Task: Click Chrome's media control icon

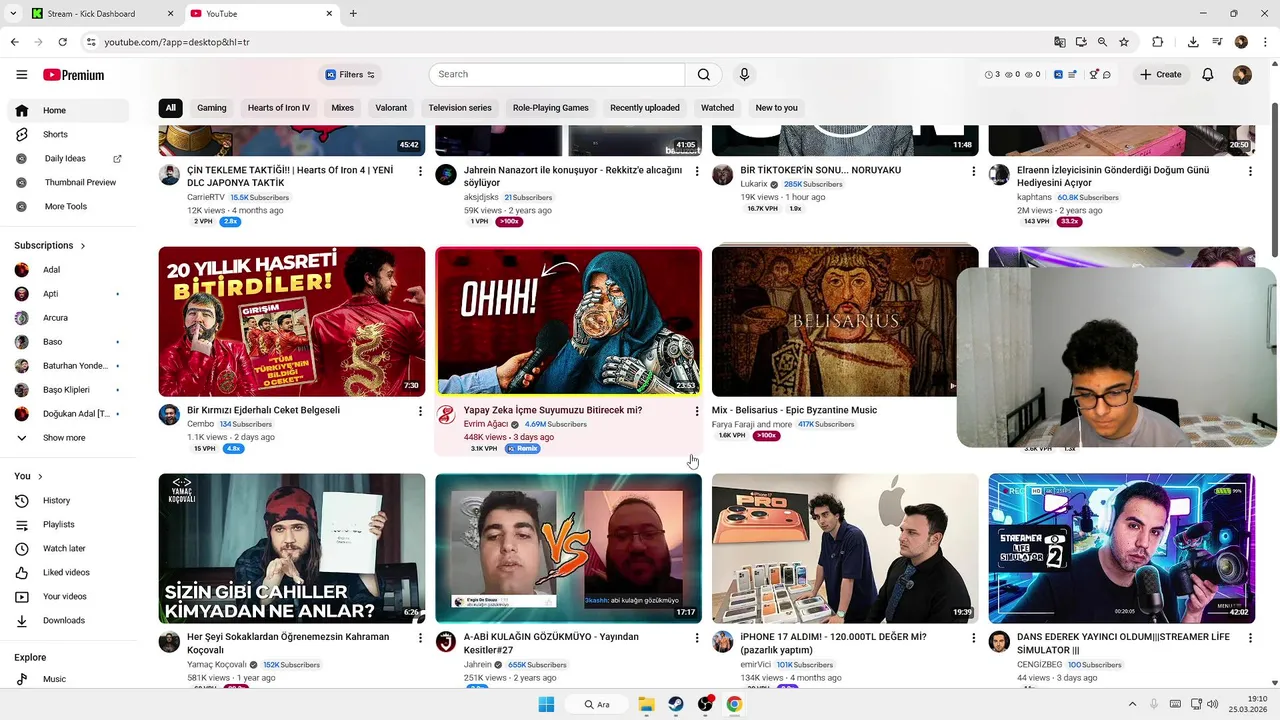Action: point(1217,42)
